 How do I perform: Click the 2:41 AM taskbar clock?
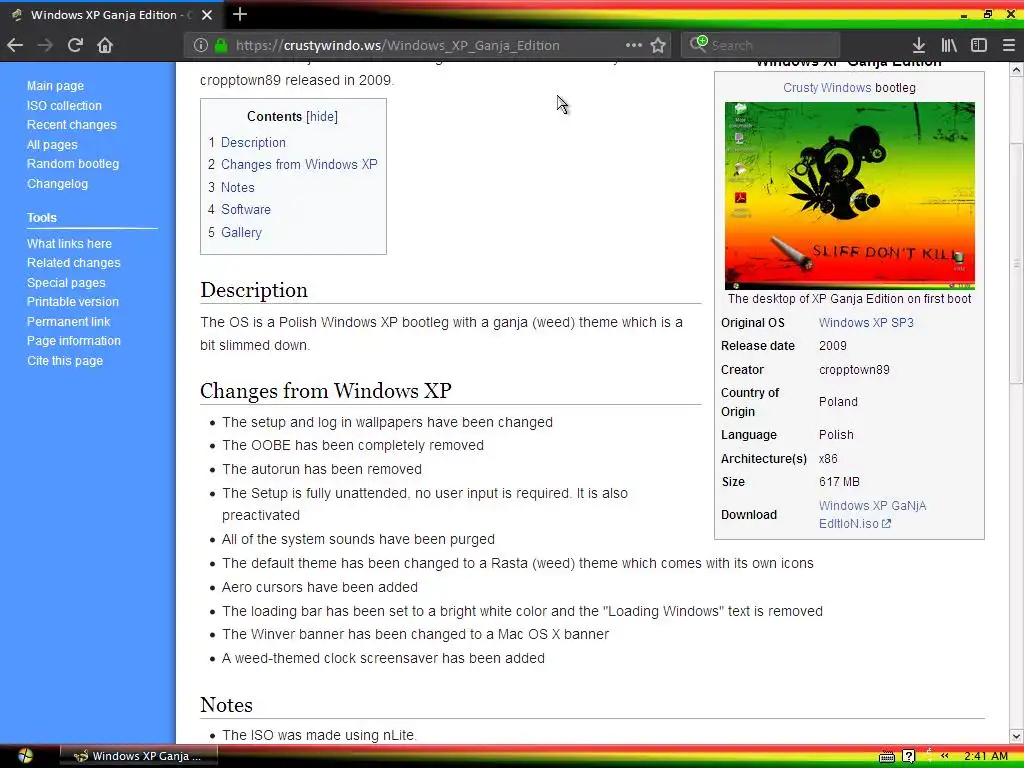click(986, 756)
